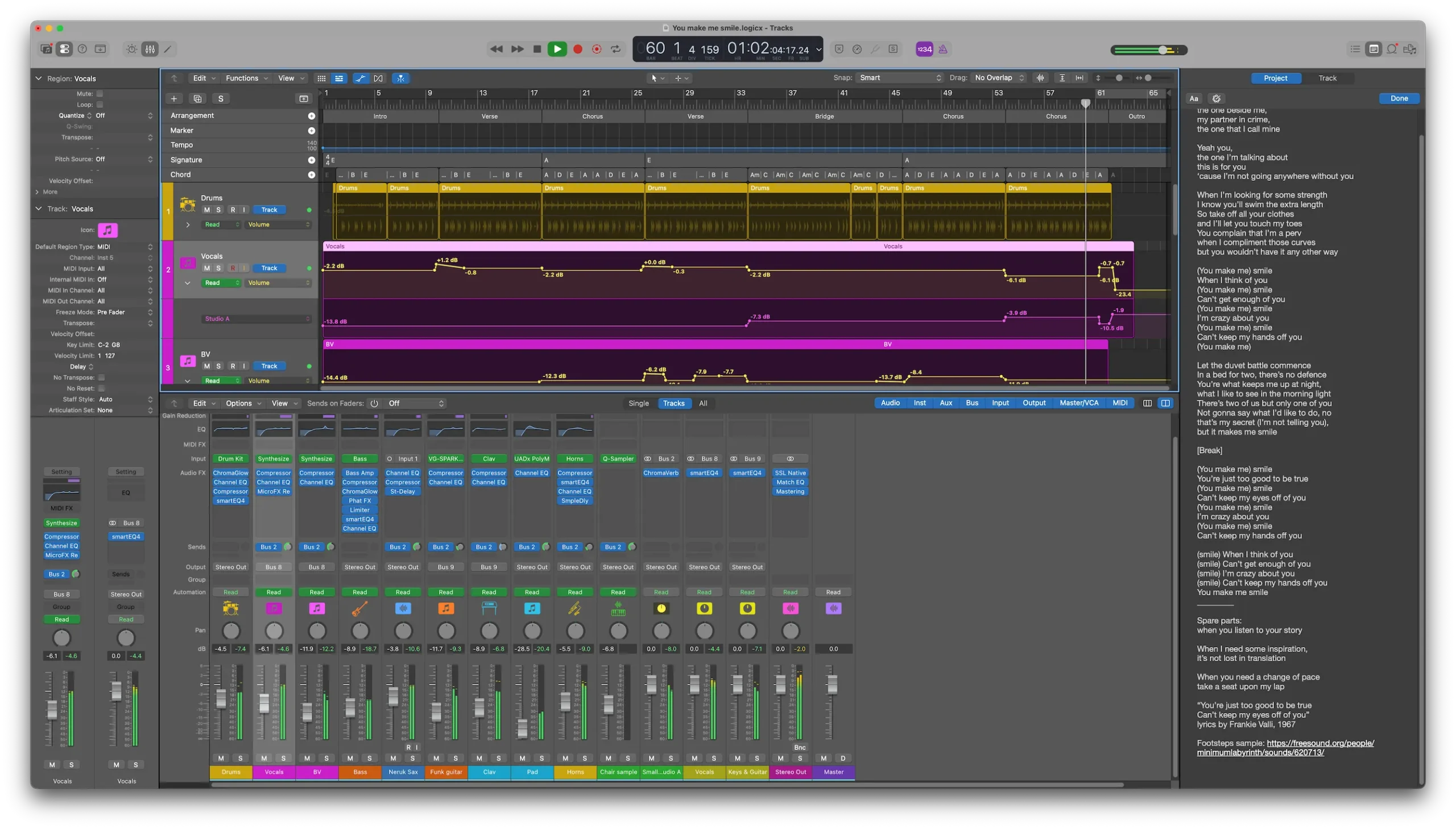The width and height of the screenshot is (1456, 829).
Task: Open the Loop Browser panel
Action: pos(1392,49)
